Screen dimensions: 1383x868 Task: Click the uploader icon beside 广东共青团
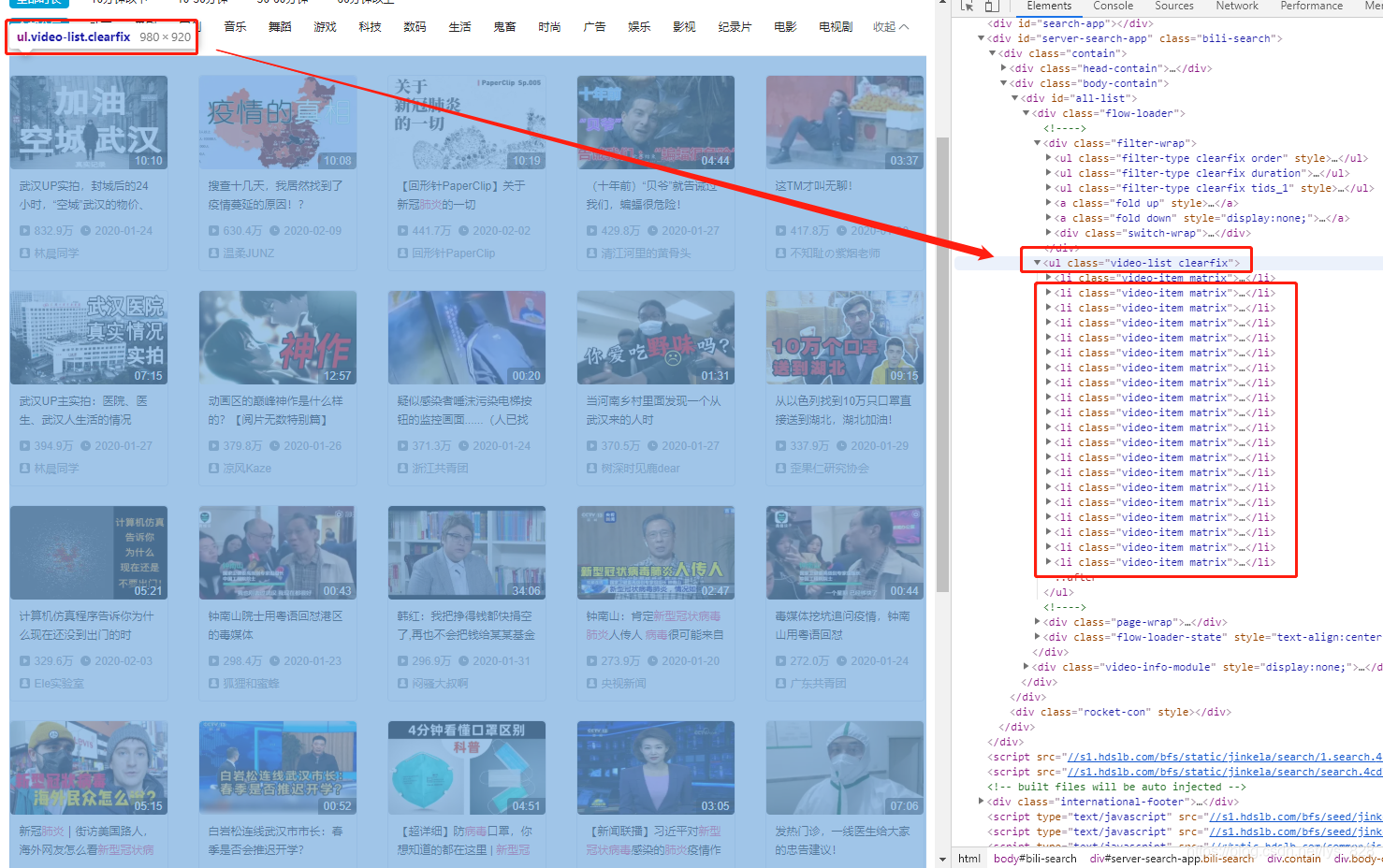tap(780, 684)
